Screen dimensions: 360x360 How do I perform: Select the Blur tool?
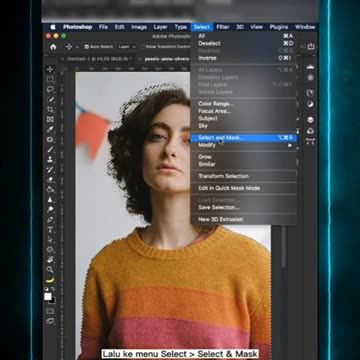[x=50, y=199]
